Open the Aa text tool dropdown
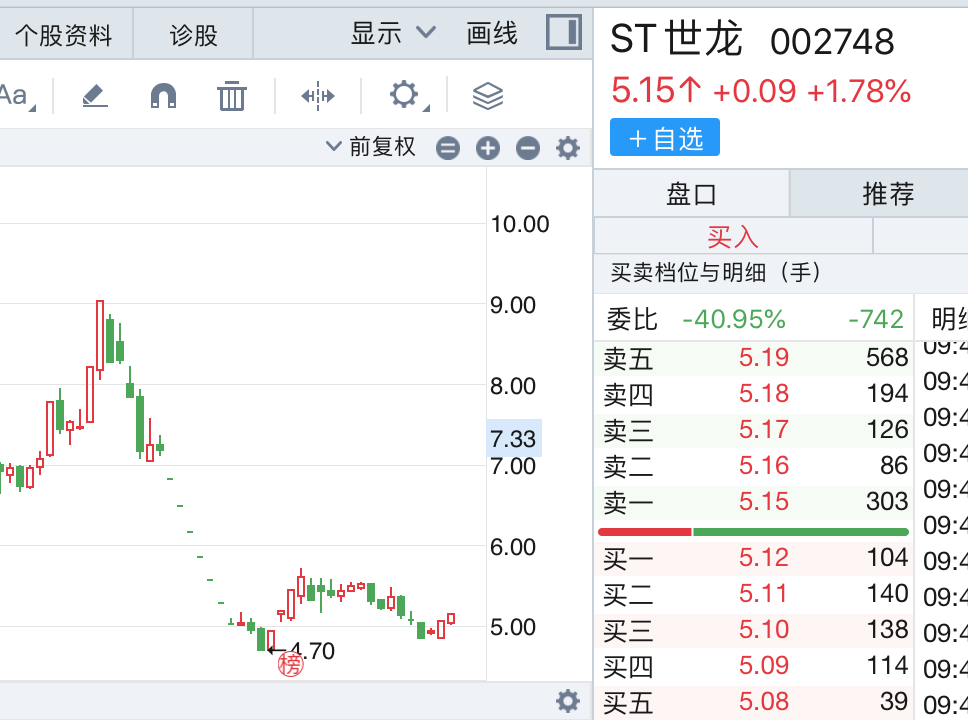This screenshot has height=720, width=968. click(x=17, y=96)
